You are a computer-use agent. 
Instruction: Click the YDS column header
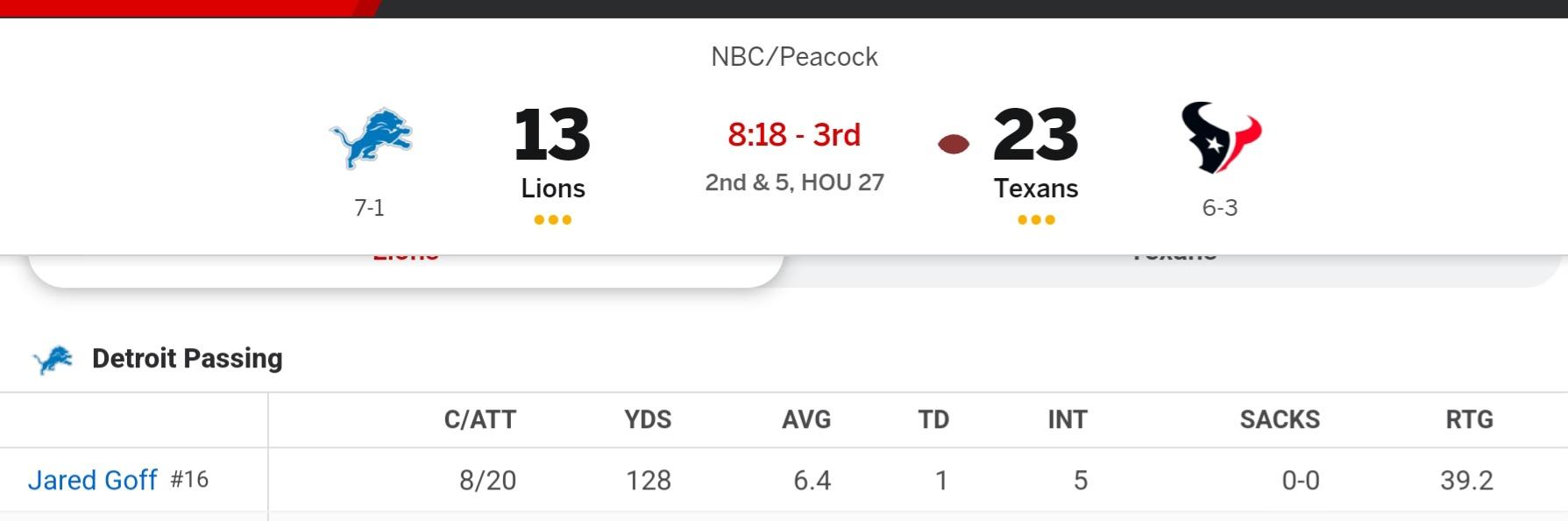(x=648, y=420)
